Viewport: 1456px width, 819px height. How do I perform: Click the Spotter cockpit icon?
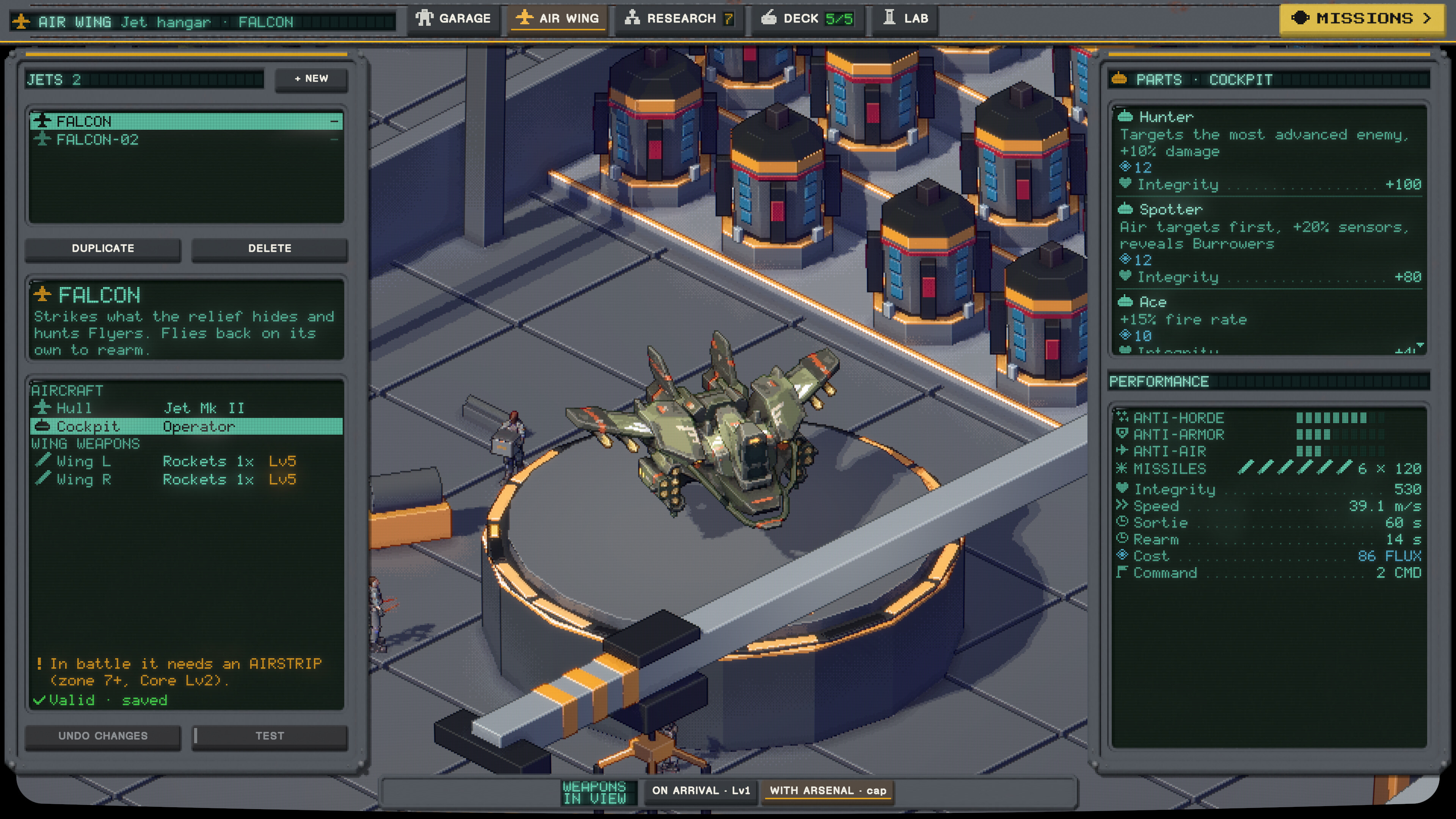click(1125, 209)
